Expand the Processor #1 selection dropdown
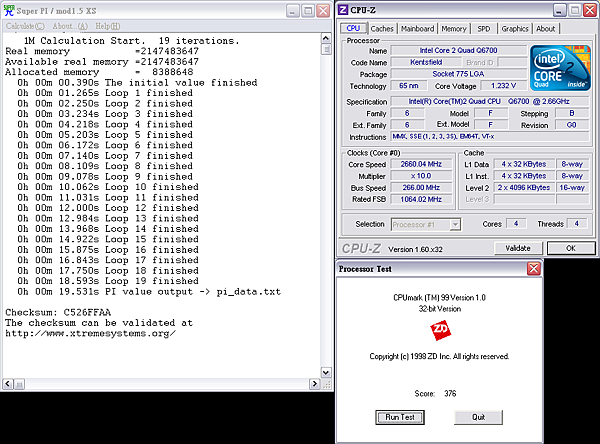Image resolution: width=600 pixels, height=444 pixels. tap(455, 224)
